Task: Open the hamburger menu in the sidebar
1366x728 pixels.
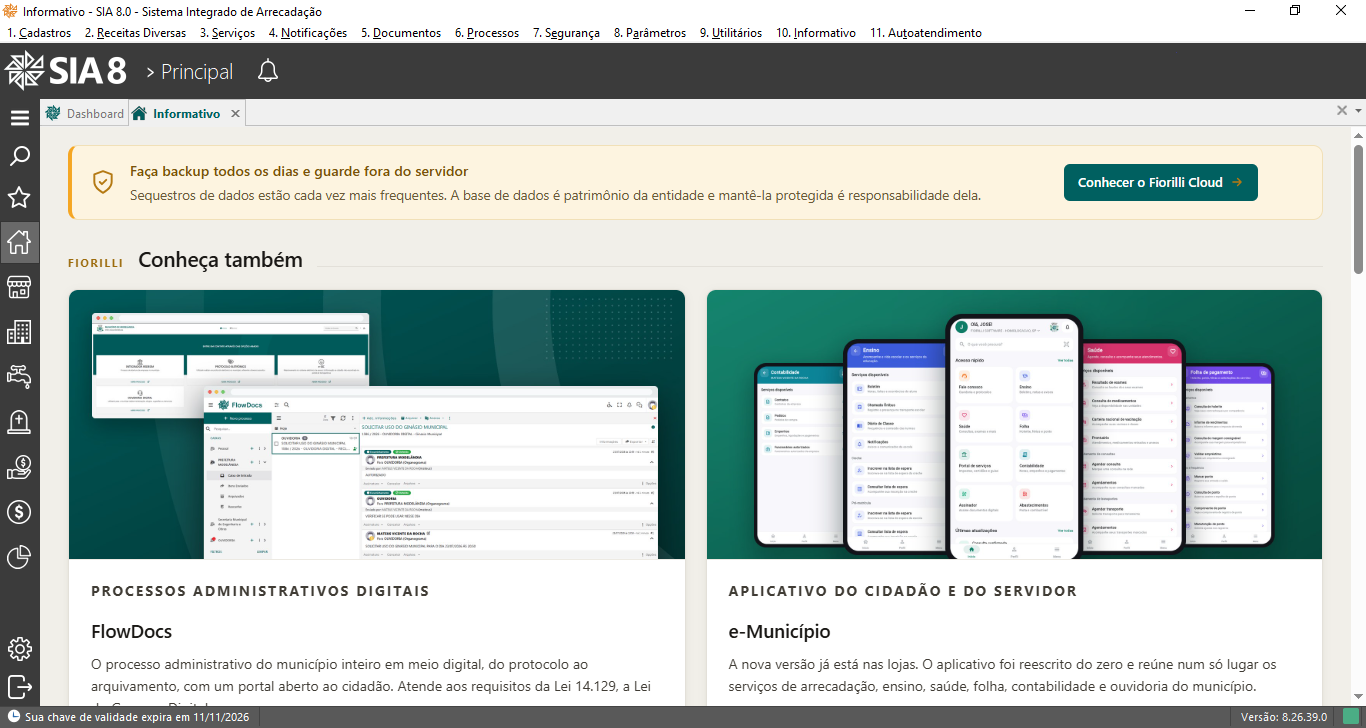Action: coord(19,118)
